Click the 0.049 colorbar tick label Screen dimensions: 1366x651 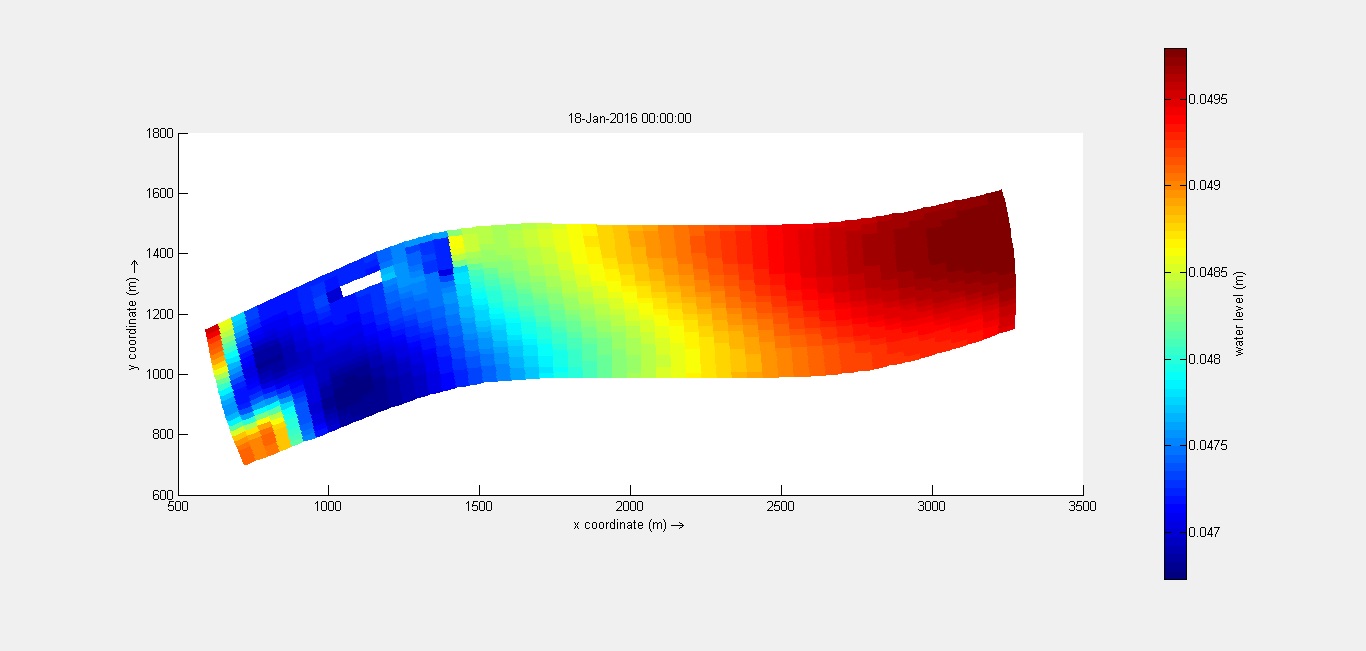click(1206, 186)
